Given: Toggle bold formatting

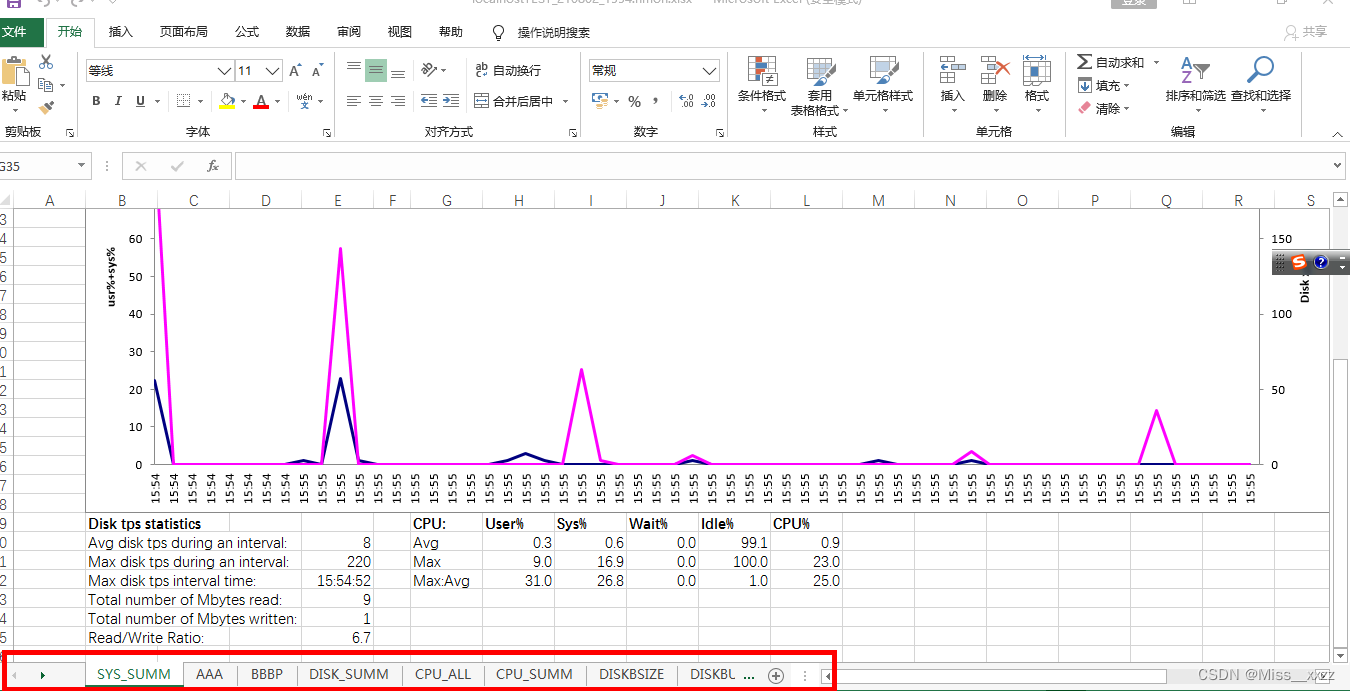Looking at the screenshot, I should point(96,101).
